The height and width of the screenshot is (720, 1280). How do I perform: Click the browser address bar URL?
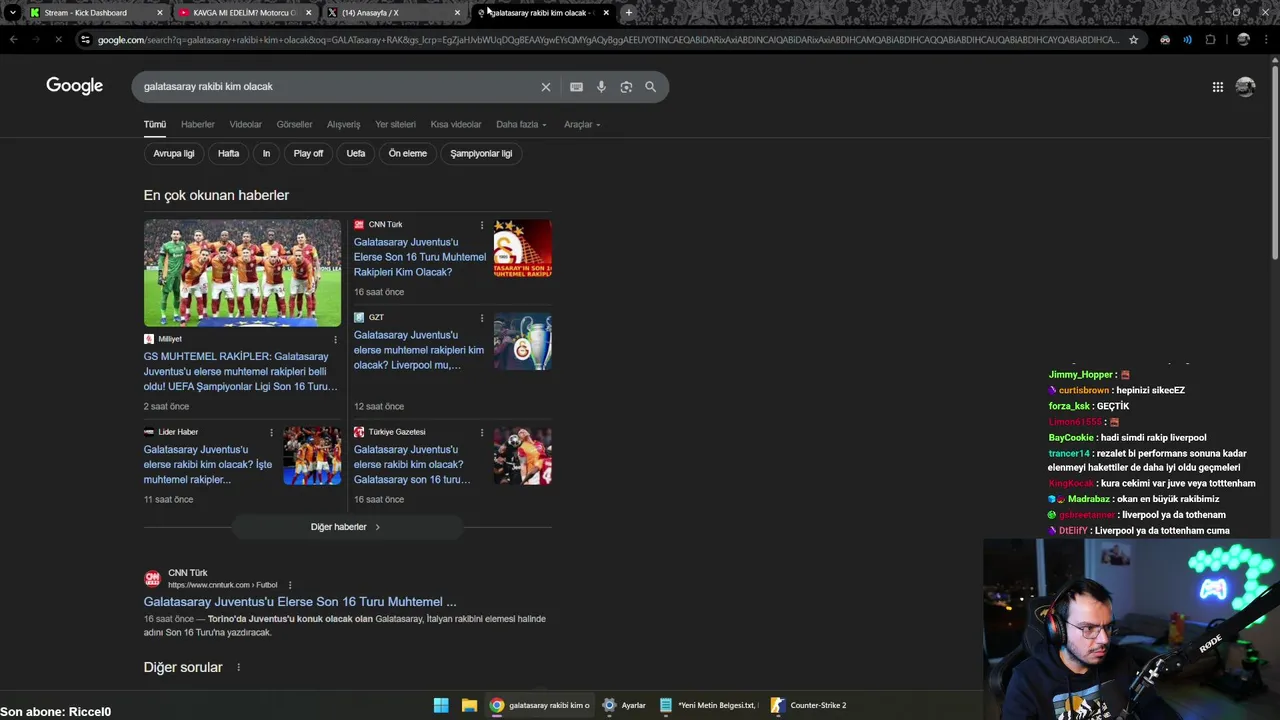click(x=608, y=40)
